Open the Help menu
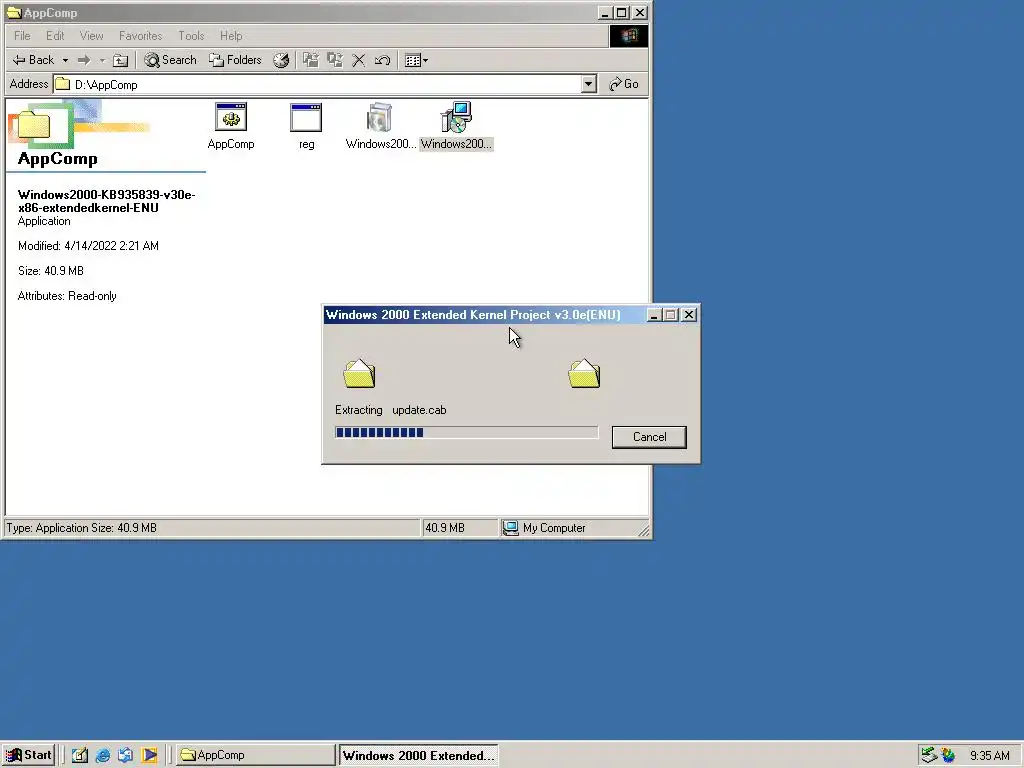This screenshot has height=768, width=1024. point(231,36)
